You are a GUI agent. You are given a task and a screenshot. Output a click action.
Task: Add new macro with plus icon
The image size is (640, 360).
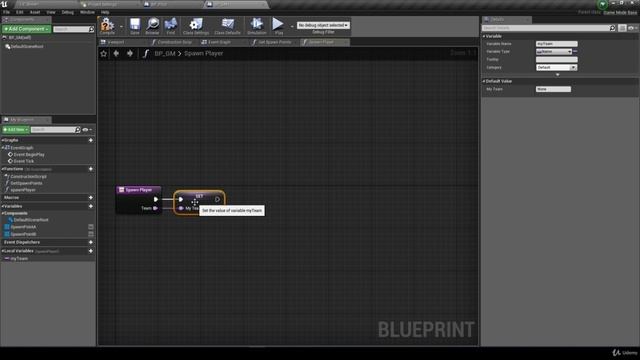point(91,198)
